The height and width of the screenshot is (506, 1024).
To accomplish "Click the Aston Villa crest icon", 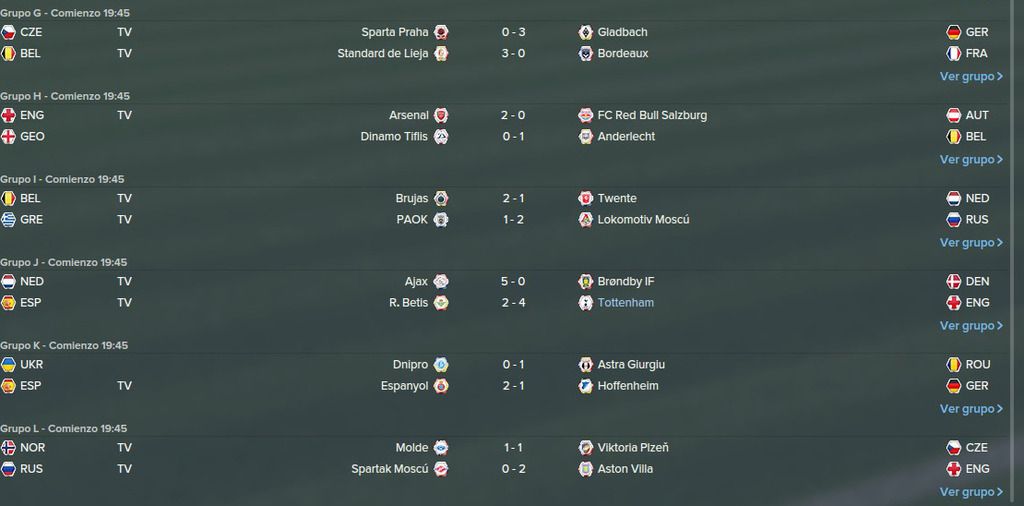I will point(586,469).
